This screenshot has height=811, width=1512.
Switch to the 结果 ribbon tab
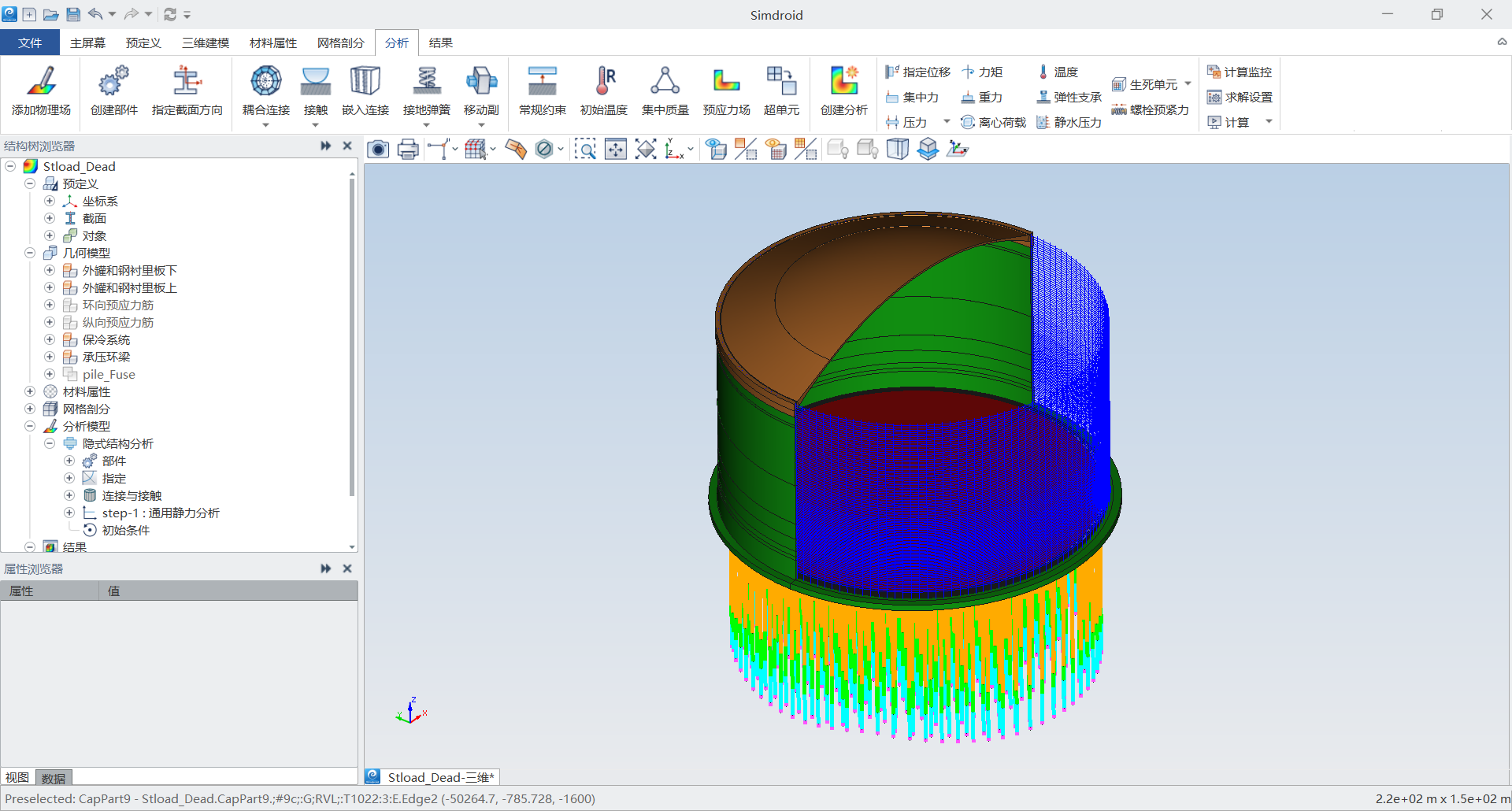click(441, 43)
